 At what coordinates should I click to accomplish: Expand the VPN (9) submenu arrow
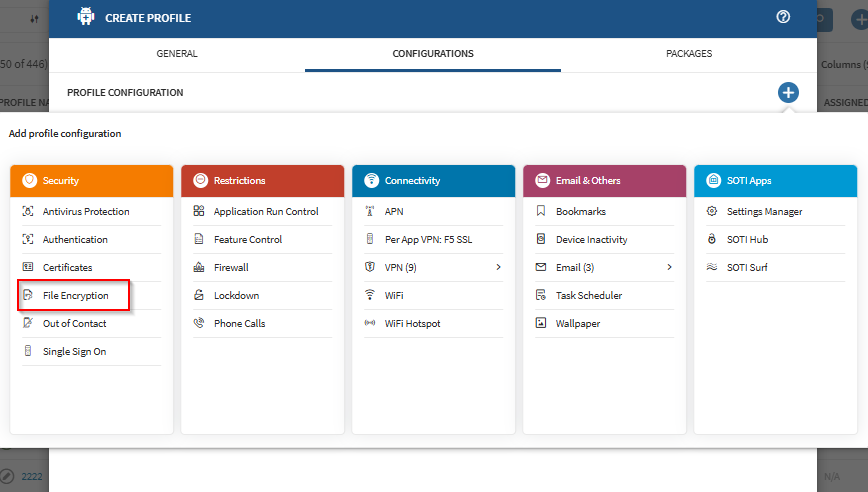497,268
